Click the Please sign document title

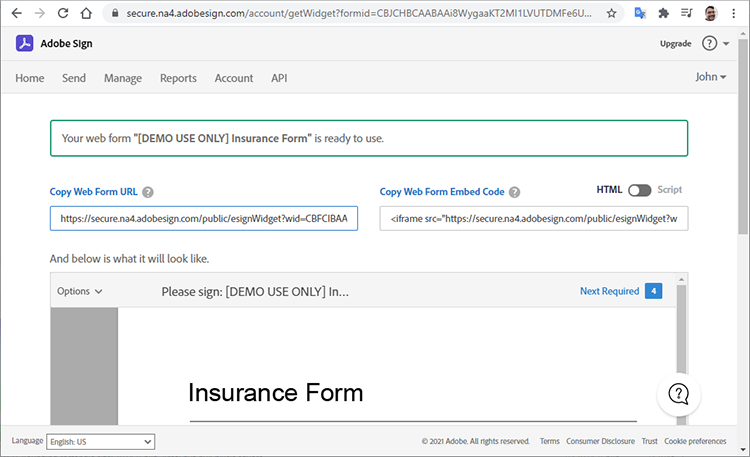(x=255, y=292)
